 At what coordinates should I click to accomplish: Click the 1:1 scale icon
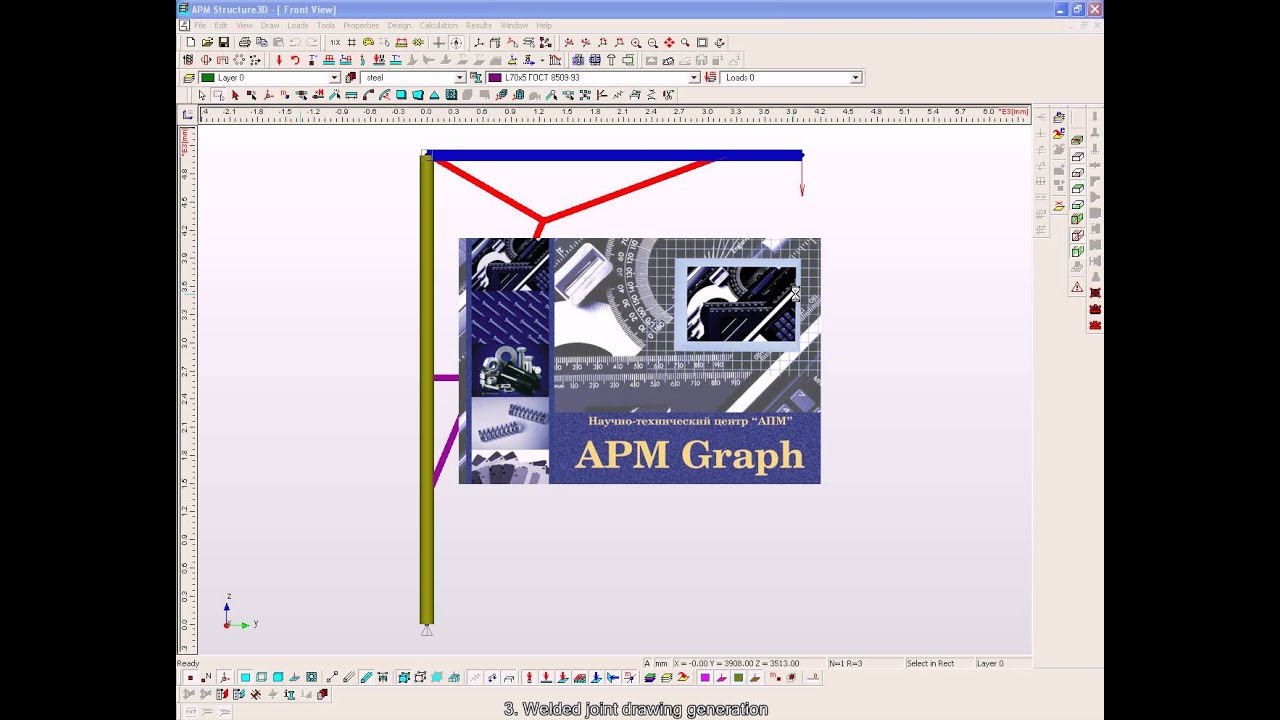336,42
